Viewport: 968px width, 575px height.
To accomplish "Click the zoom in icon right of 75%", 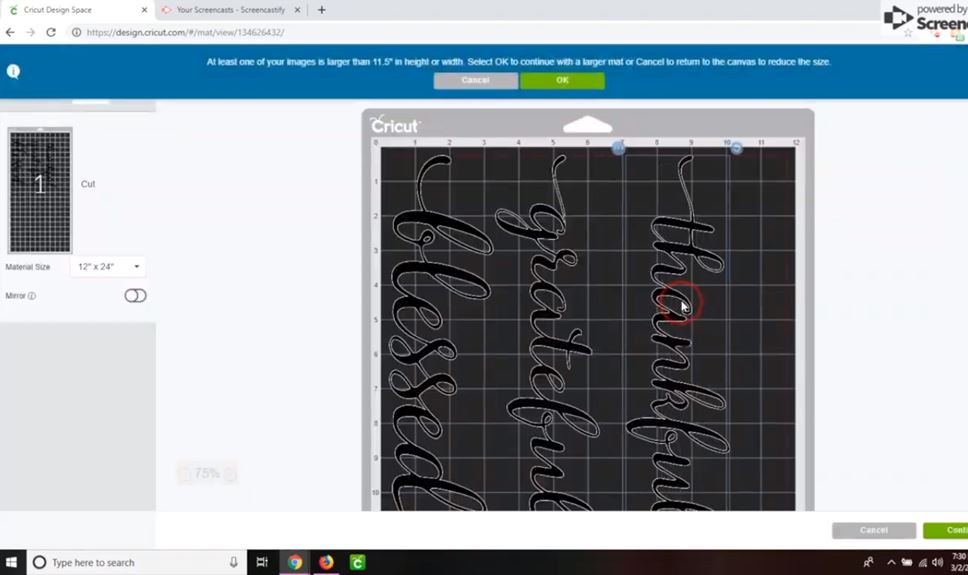I will pos(230,474).
